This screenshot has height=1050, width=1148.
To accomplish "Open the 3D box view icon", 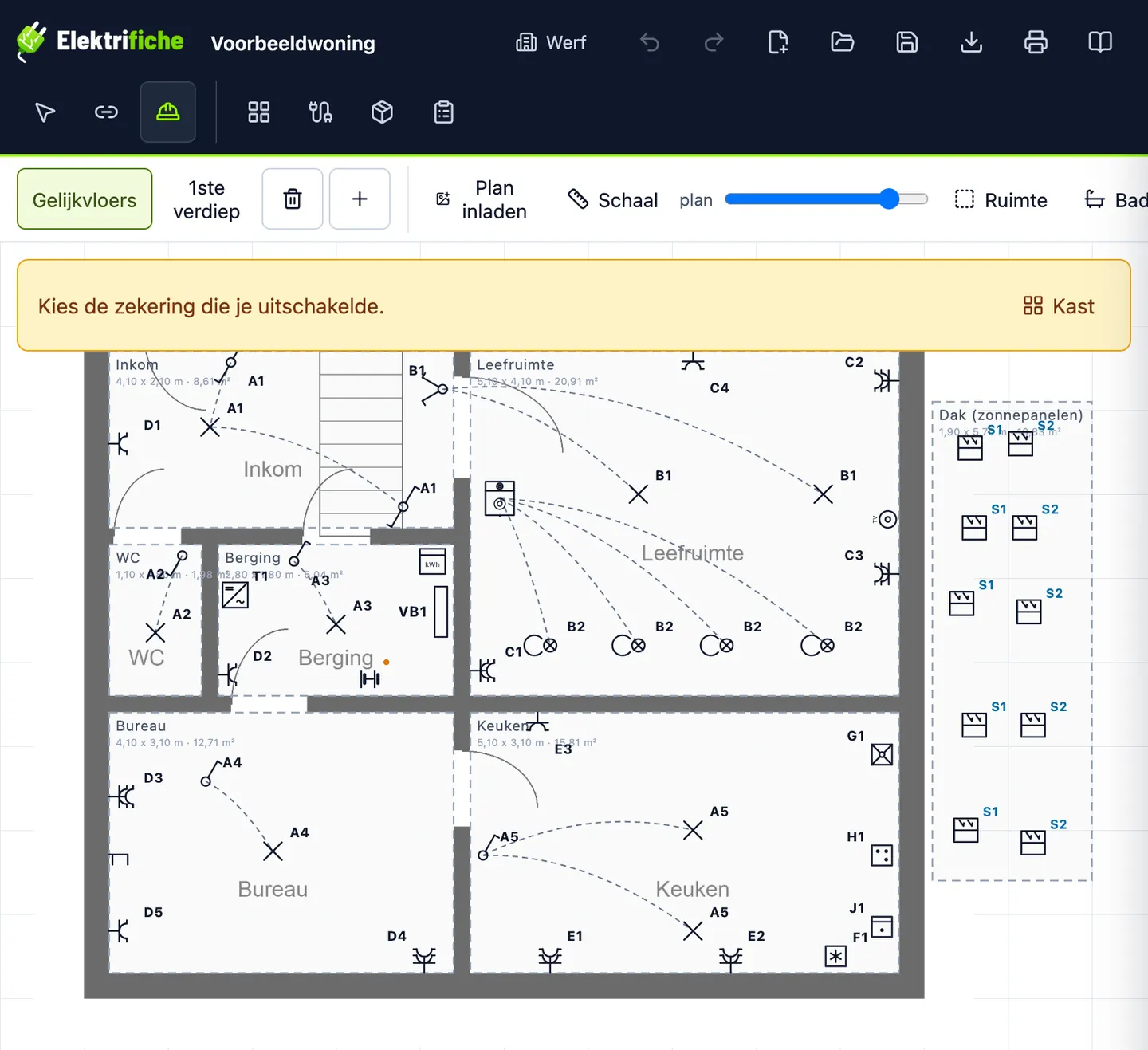I will 383,112.
